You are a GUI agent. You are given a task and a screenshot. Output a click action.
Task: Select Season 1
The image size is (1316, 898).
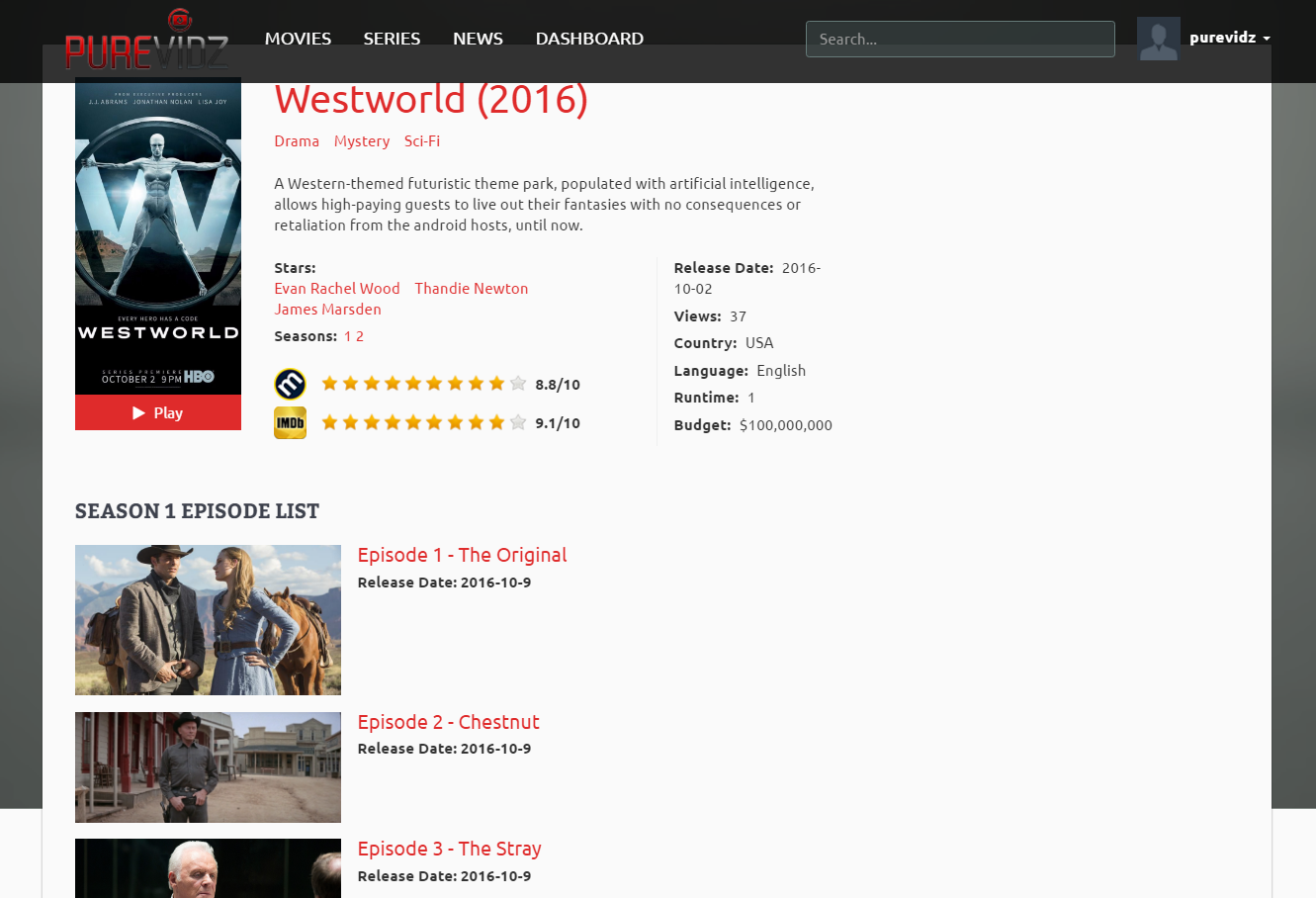click(x=348, y=336)
